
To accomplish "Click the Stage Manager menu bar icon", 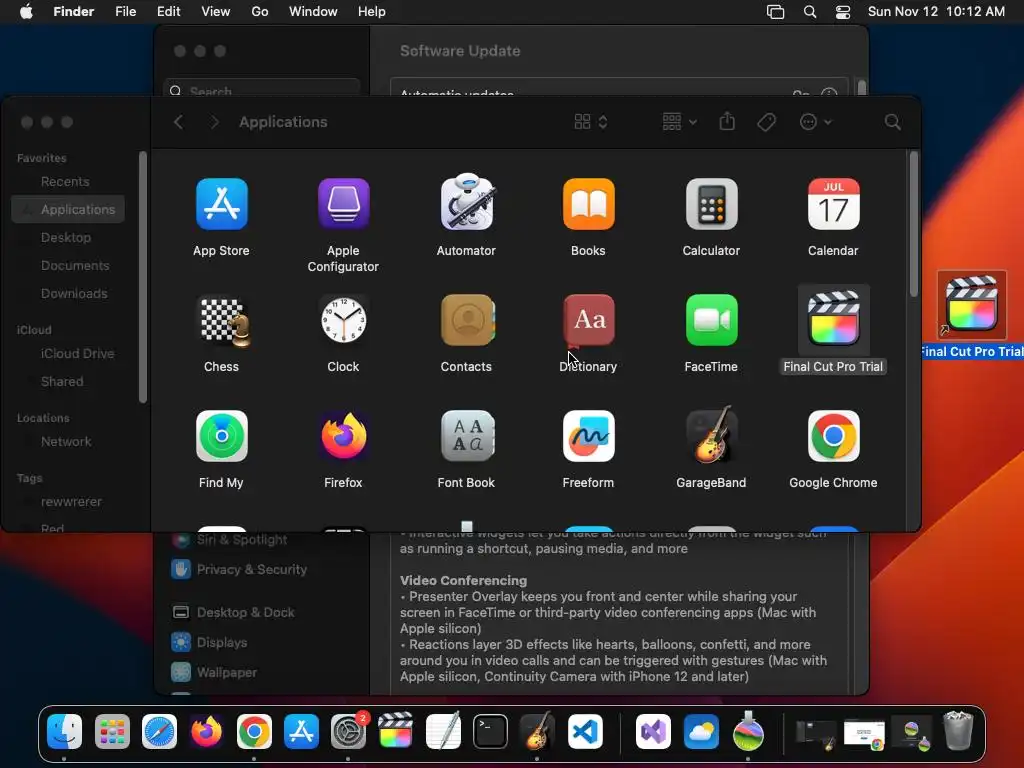I will pyautogui.click(x=775, y=12).
